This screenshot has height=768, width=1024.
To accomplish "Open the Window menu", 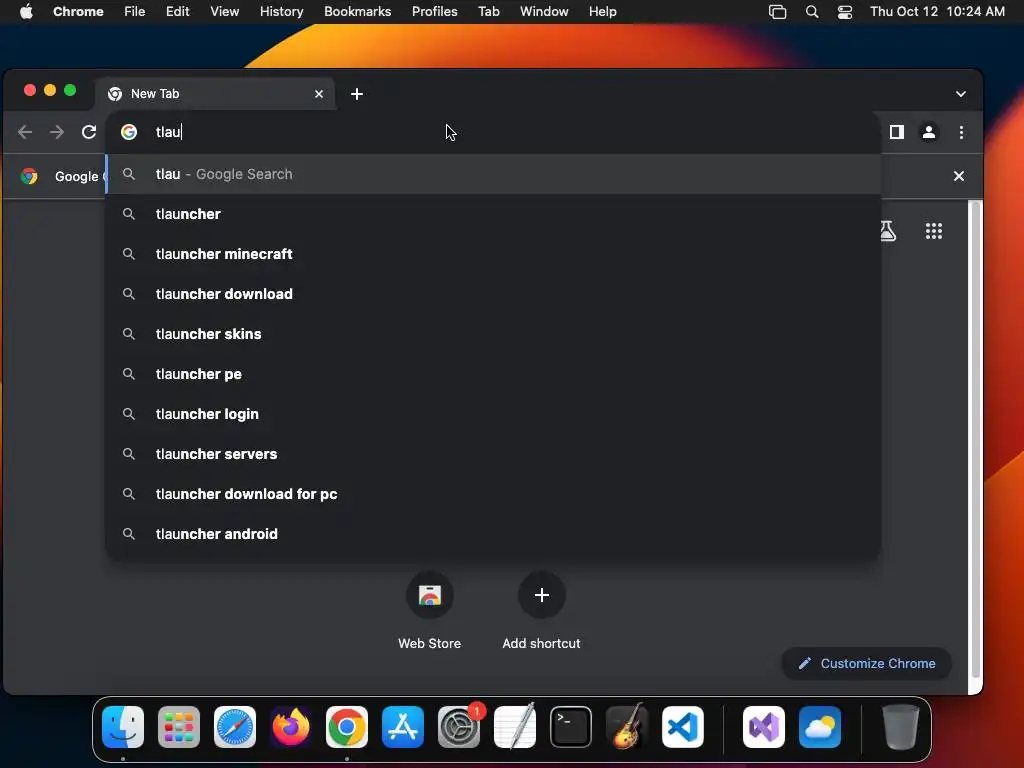I will tap(544, 12).
